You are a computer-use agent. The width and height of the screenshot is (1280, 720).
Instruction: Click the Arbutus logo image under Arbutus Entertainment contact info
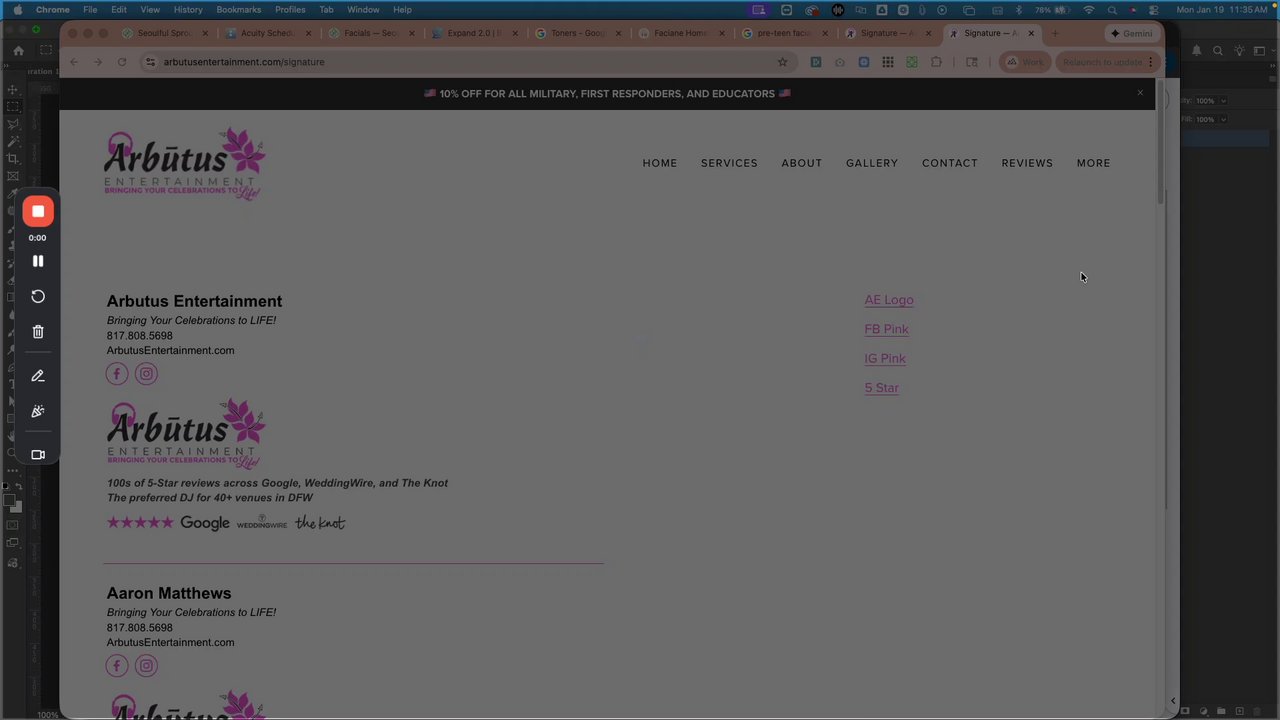[186, 434]
